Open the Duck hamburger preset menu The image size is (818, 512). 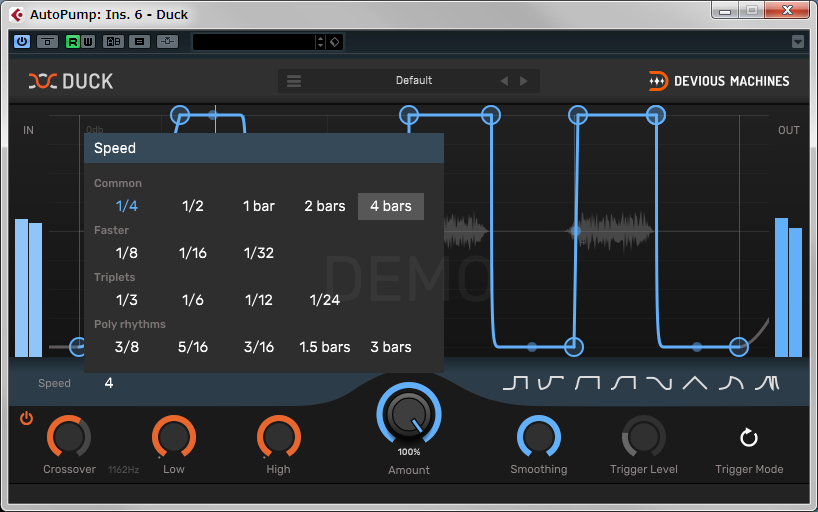coord(294,81)
